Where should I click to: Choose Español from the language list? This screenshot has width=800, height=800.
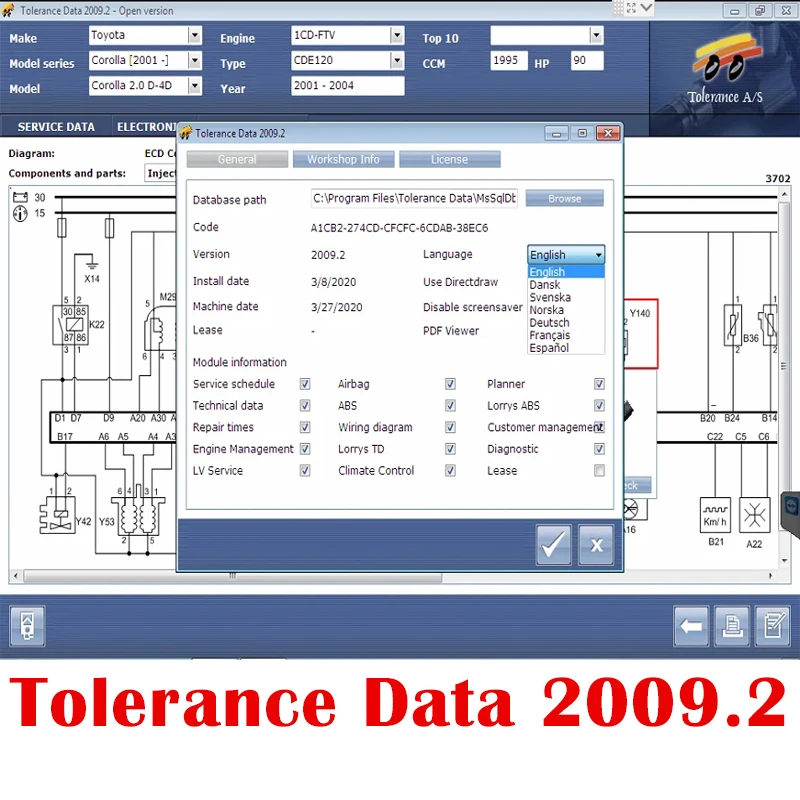pos(566,348)
